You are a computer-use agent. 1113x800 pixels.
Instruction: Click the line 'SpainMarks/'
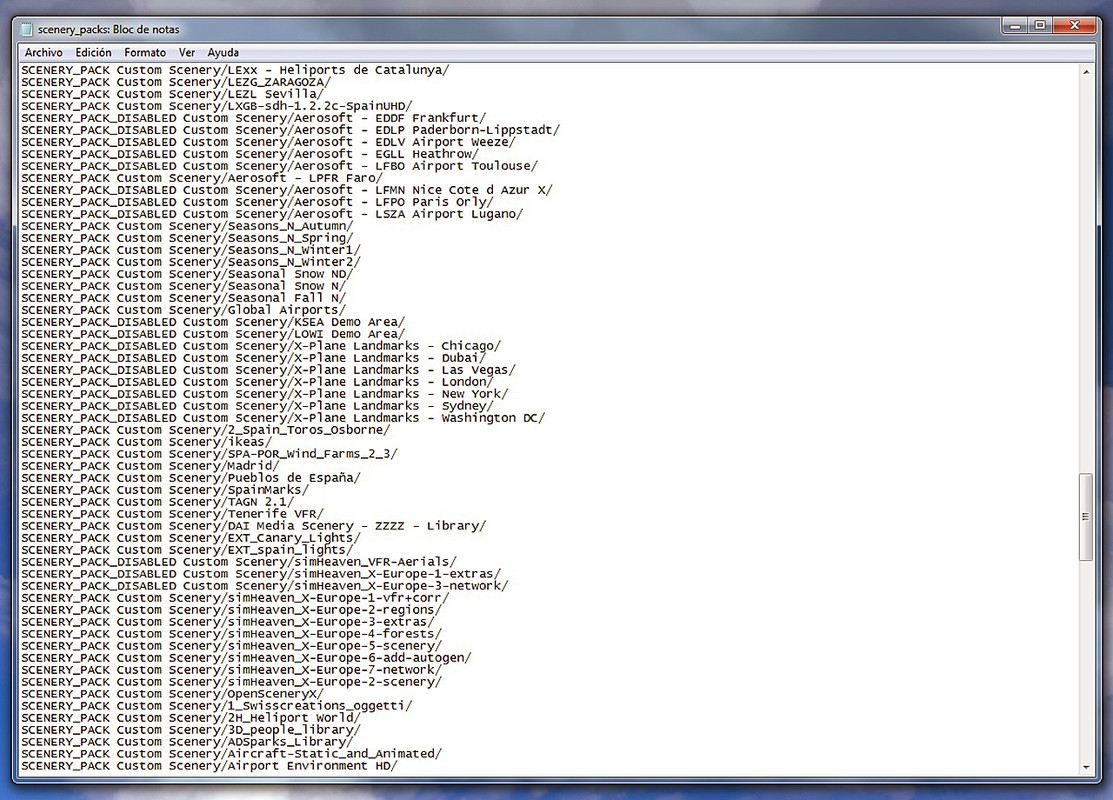(165, 491)
